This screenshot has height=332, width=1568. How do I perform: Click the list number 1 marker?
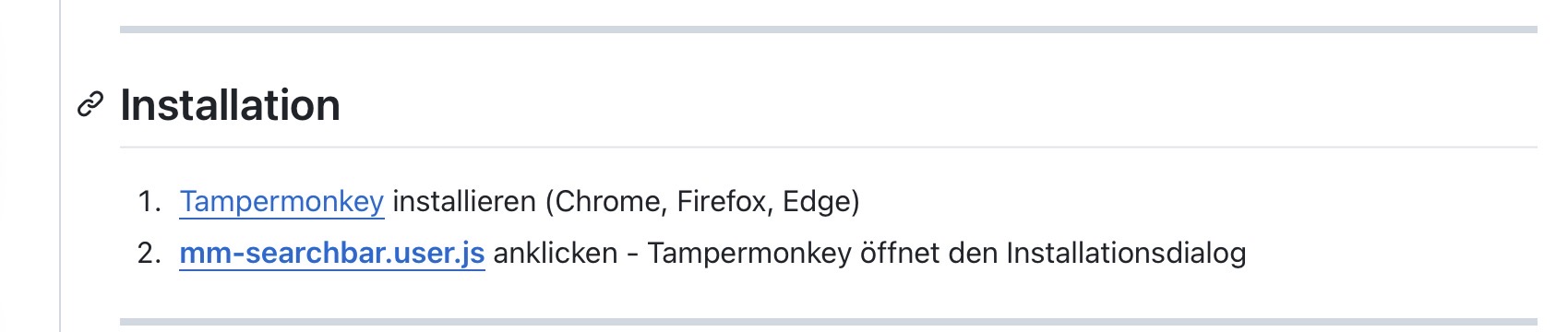click(150, 201)
